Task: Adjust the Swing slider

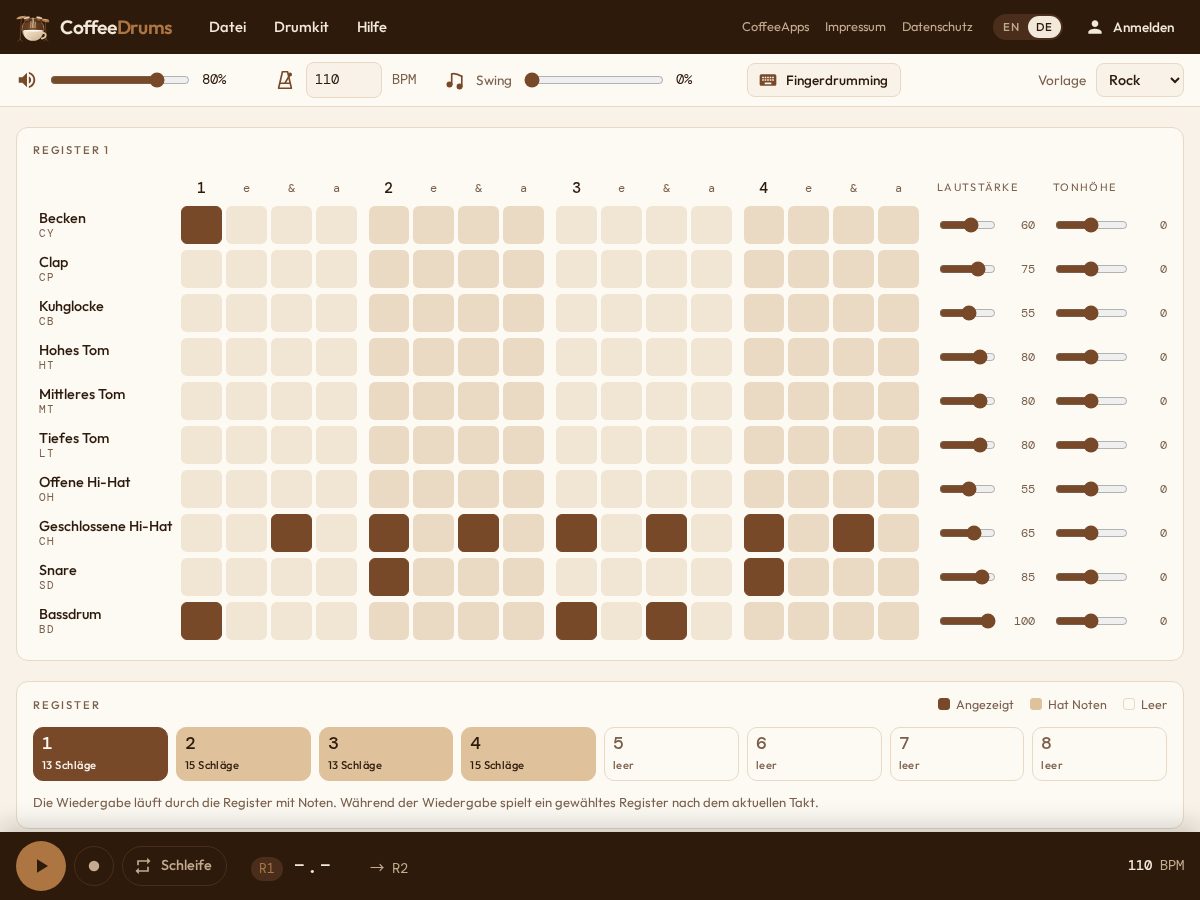Action: [594, 80]
